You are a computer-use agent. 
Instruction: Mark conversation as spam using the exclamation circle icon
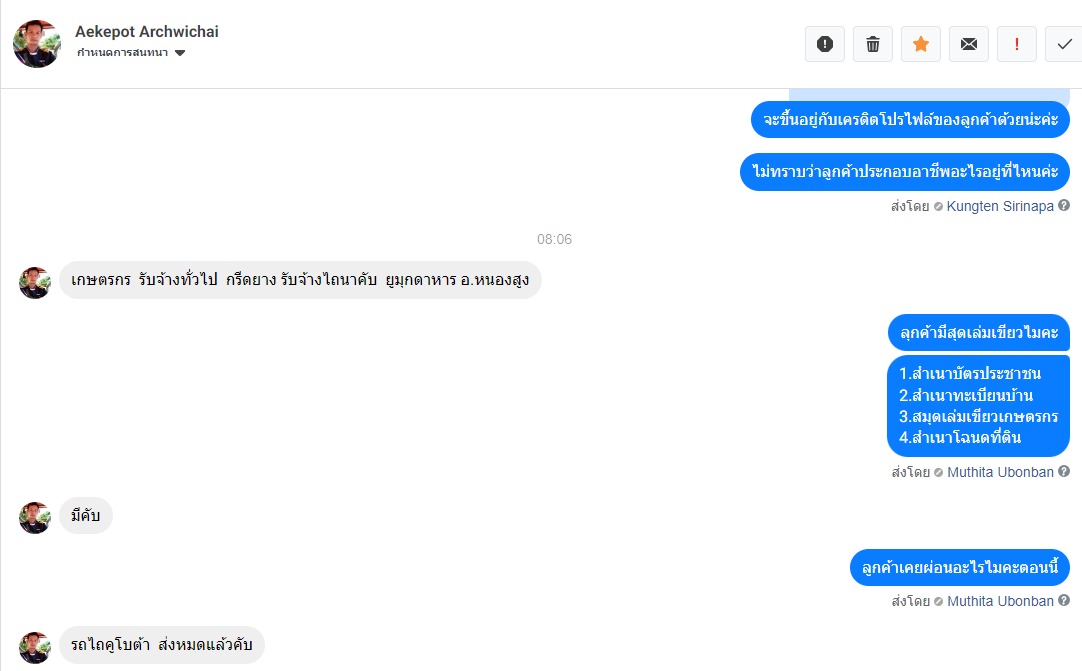click(825, 44)
